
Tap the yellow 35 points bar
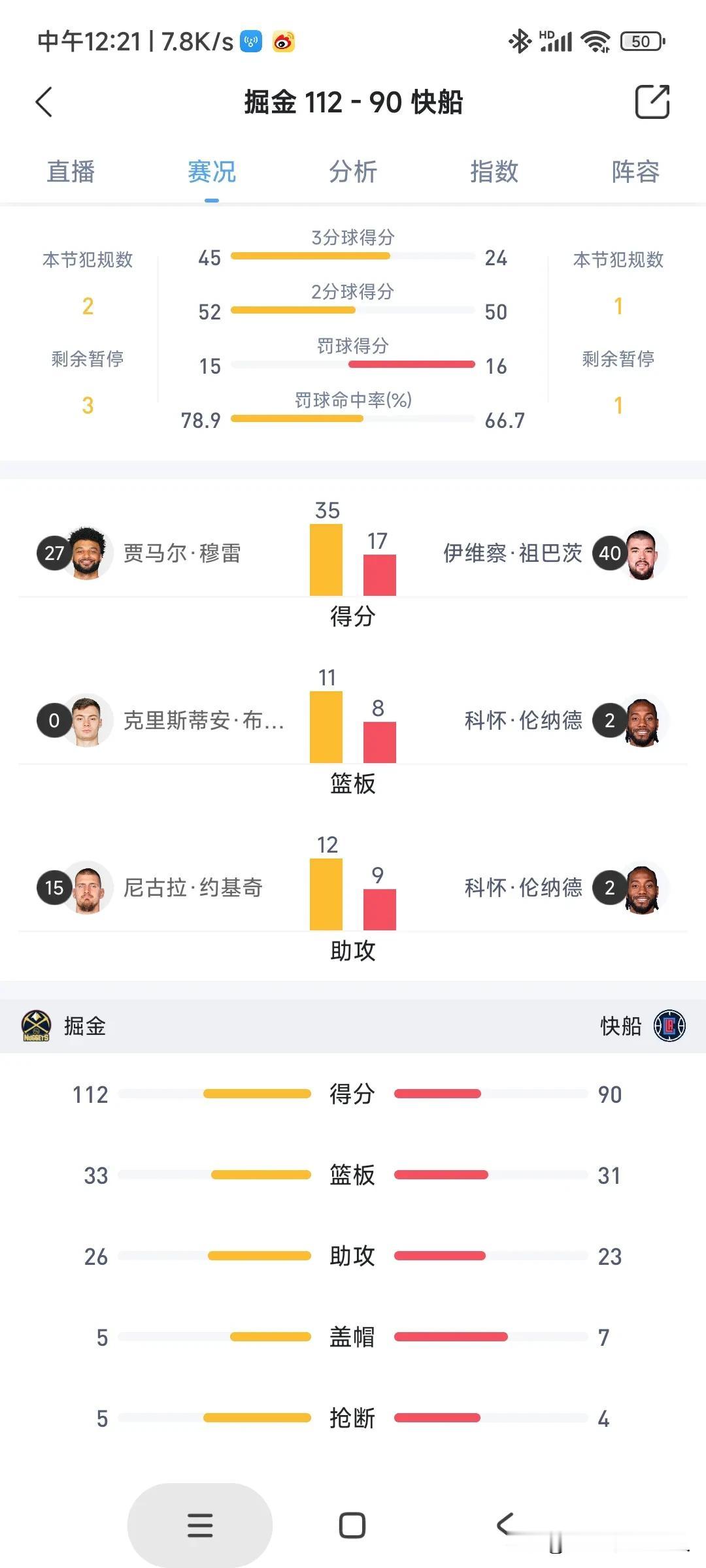326,560
